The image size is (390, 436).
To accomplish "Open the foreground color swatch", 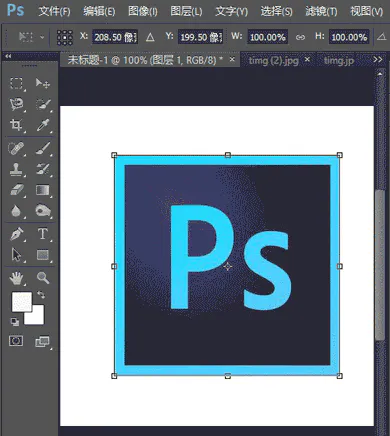I will tap(22, 302).
